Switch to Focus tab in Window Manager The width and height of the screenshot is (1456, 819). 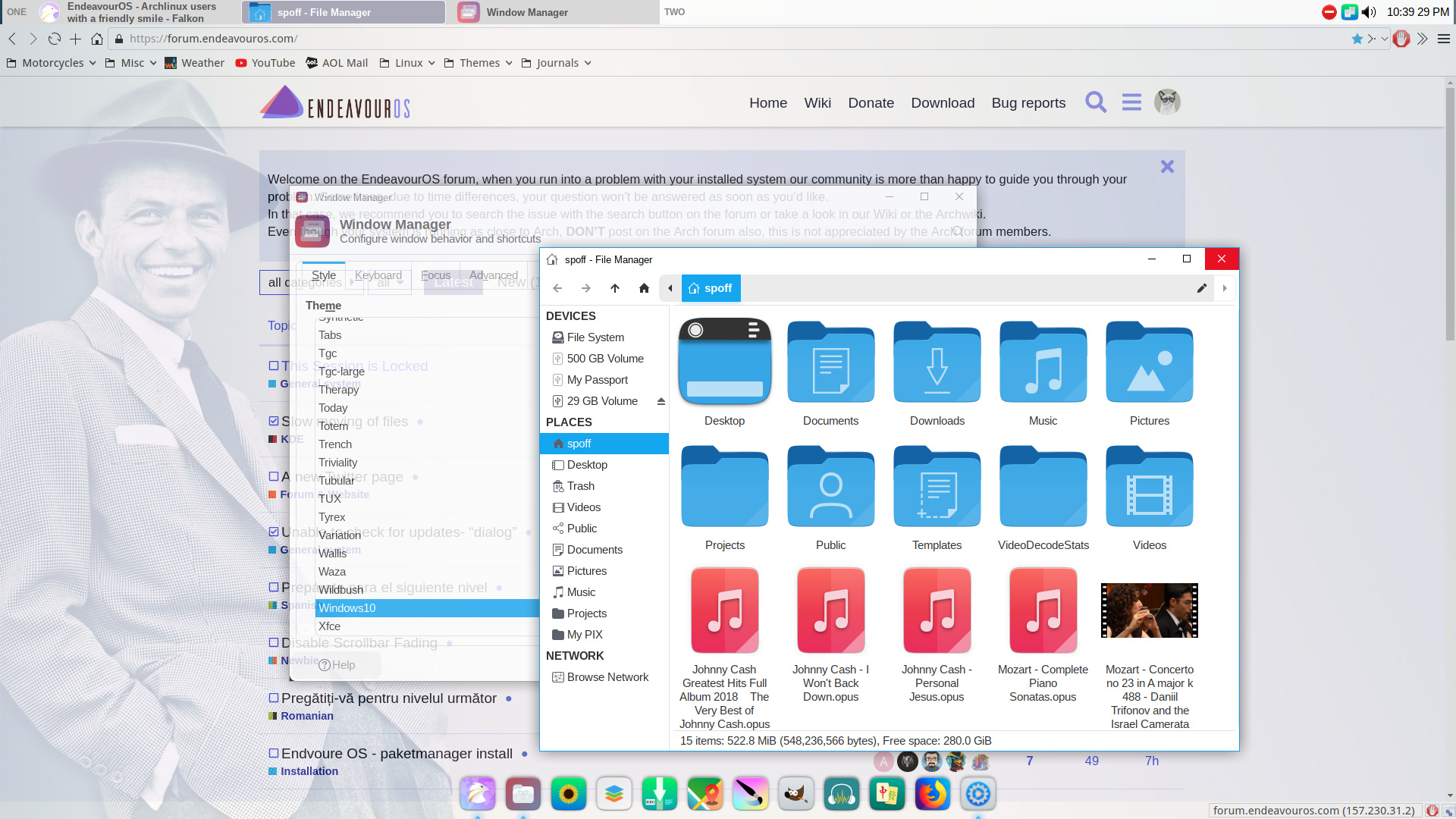[x=436, y=275]
